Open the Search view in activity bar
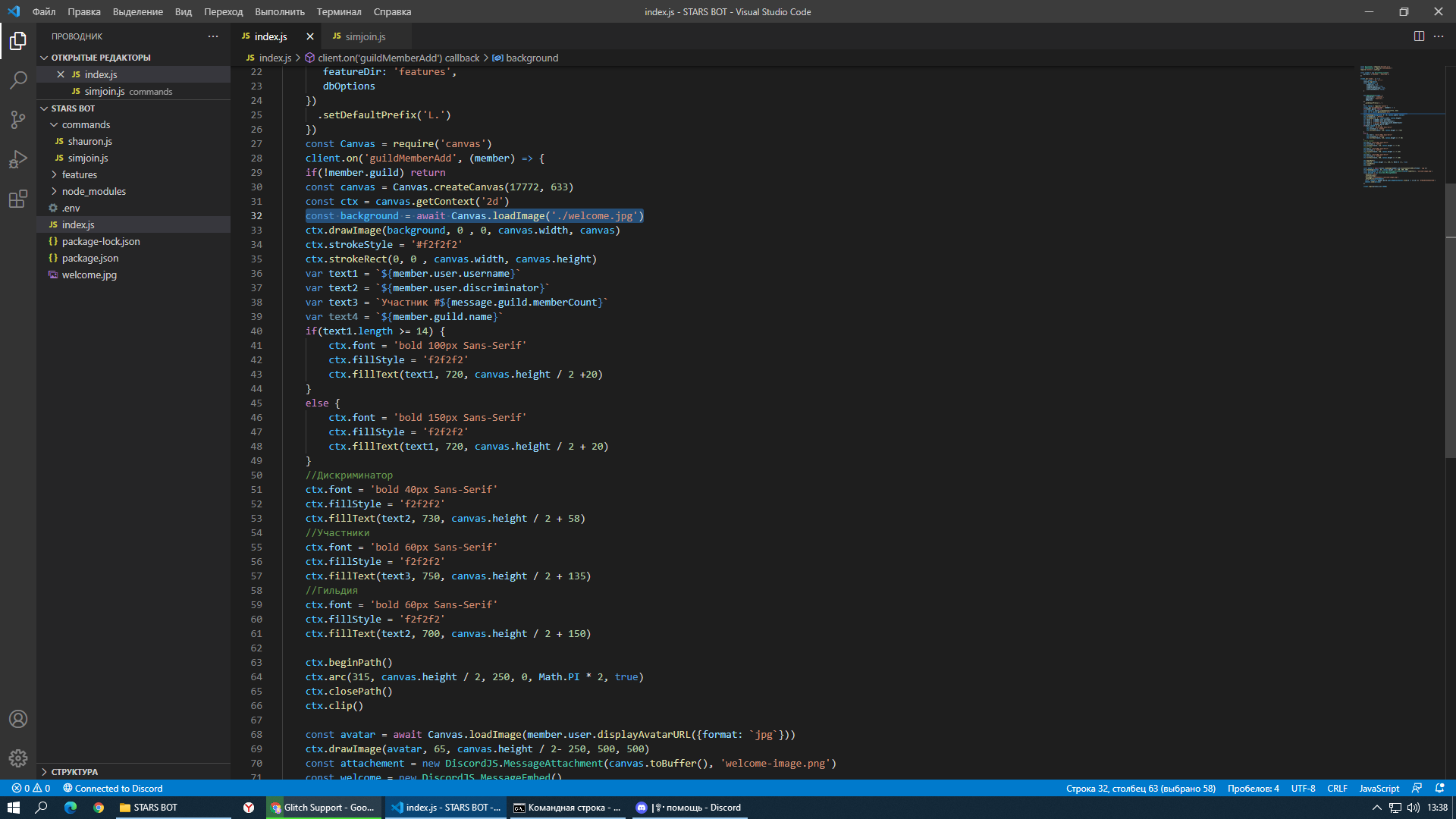 click(18, 80)
